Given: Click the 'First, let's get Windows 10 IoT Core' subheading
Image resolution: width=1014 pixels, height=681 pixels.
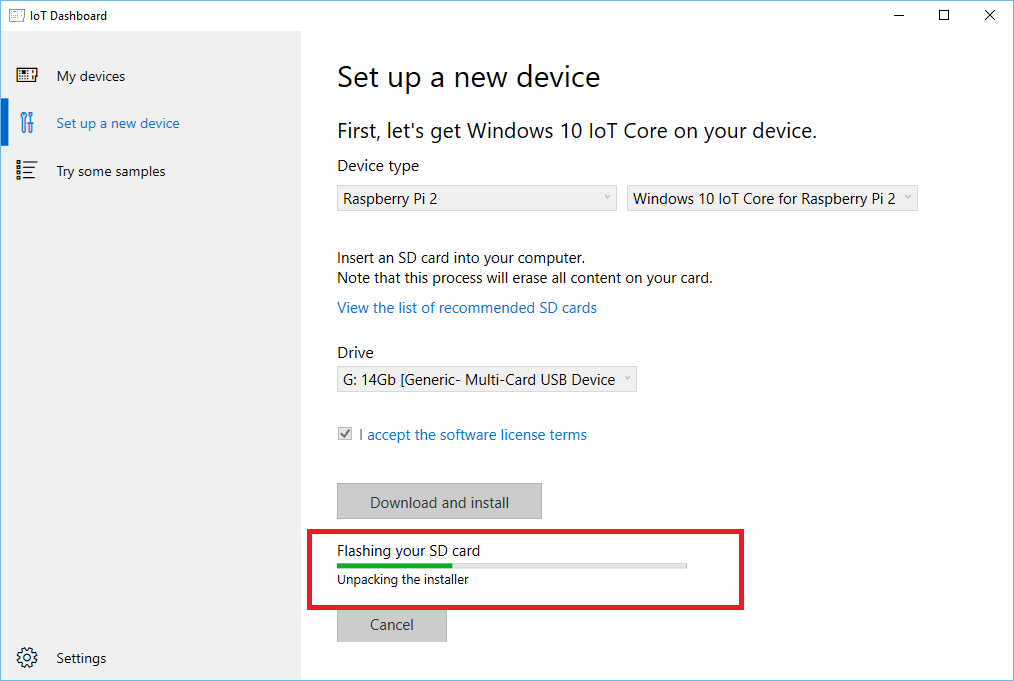Looking at the screenshot, I should tap(577, 131).
